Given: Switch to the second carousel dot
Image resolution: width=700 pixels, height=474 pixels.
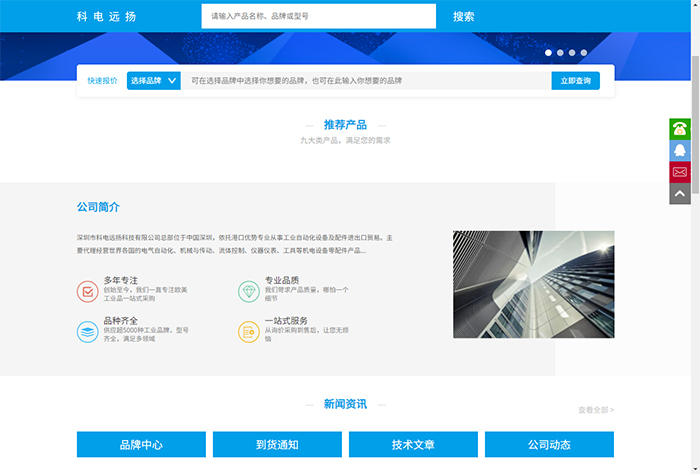Looking at the screenshot, I should (x=560, y=52).
